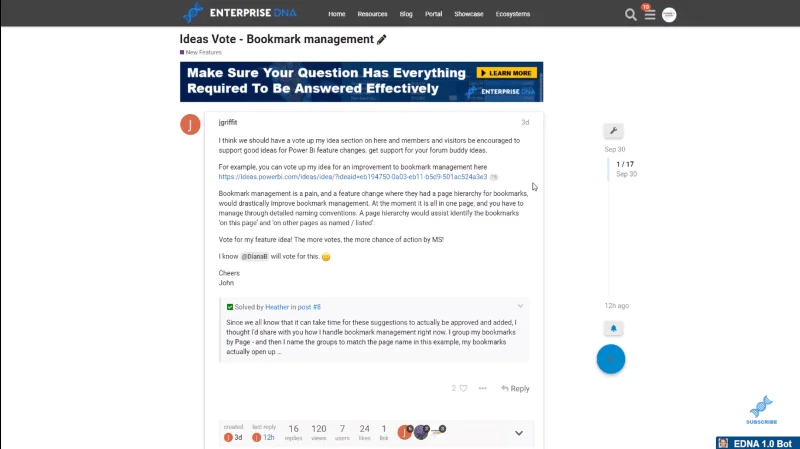This screenshot has width=800, height=449.
Task: Open the Resources menu
Action: click(372, 14)
